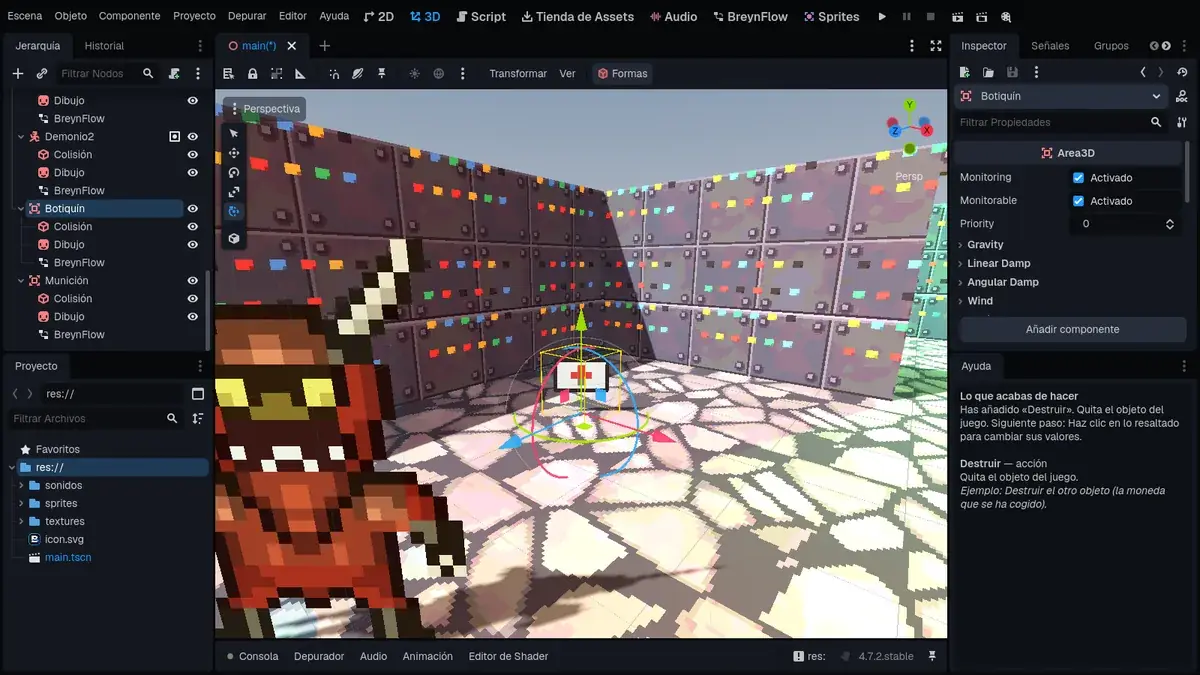1200x675 pixels.
Task: Load a resource with the folder icon
Action: pos(988,72)
